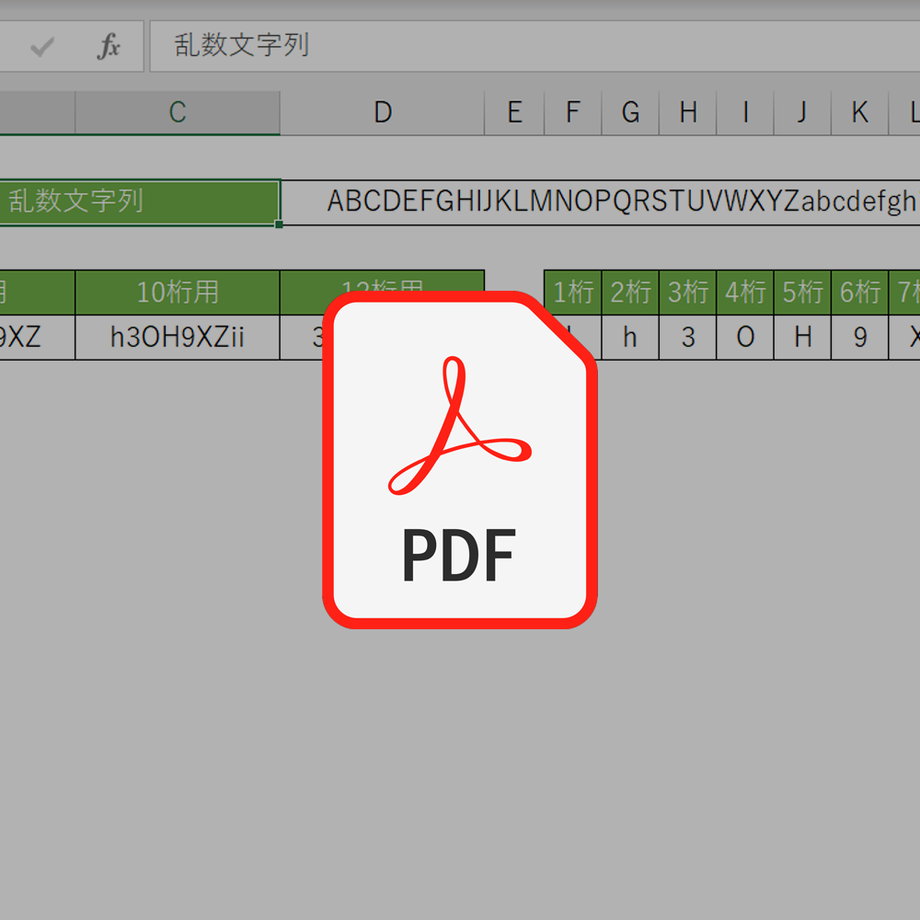The image size is (920, 920).
Task: Select the cell ending in 9XZ
Action: tap(37, 337)
